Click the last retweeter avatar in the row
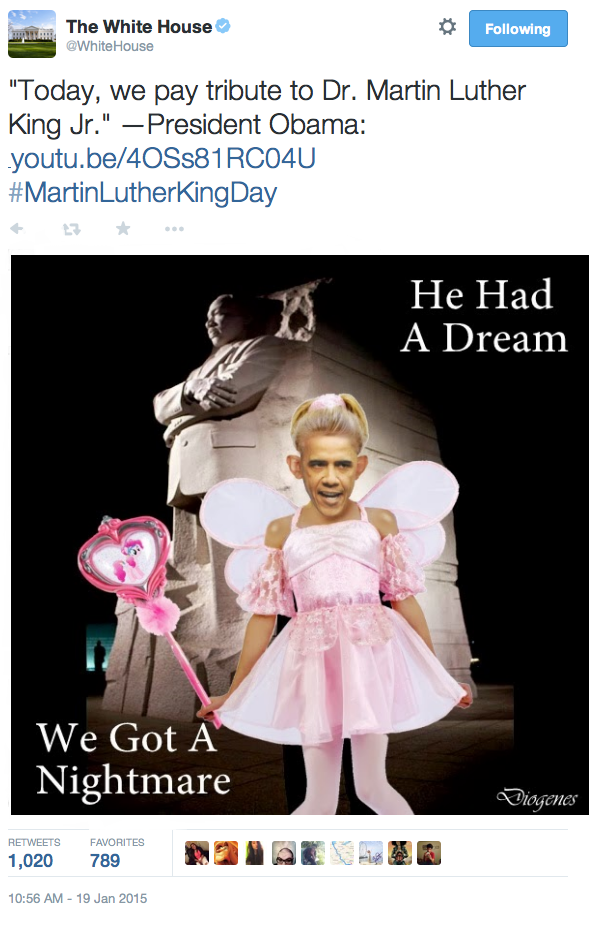The image size is (599, 930). (x=429, y=853)
